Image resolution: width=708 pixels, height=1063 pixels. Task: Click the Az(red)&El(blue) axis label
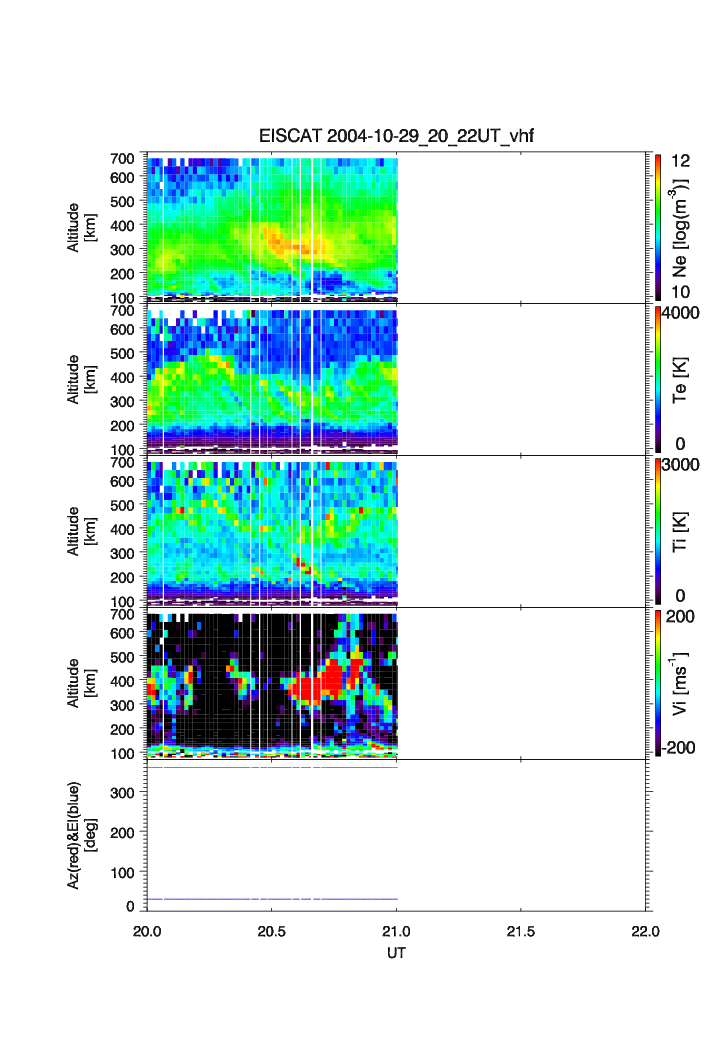tap(81, 835)
